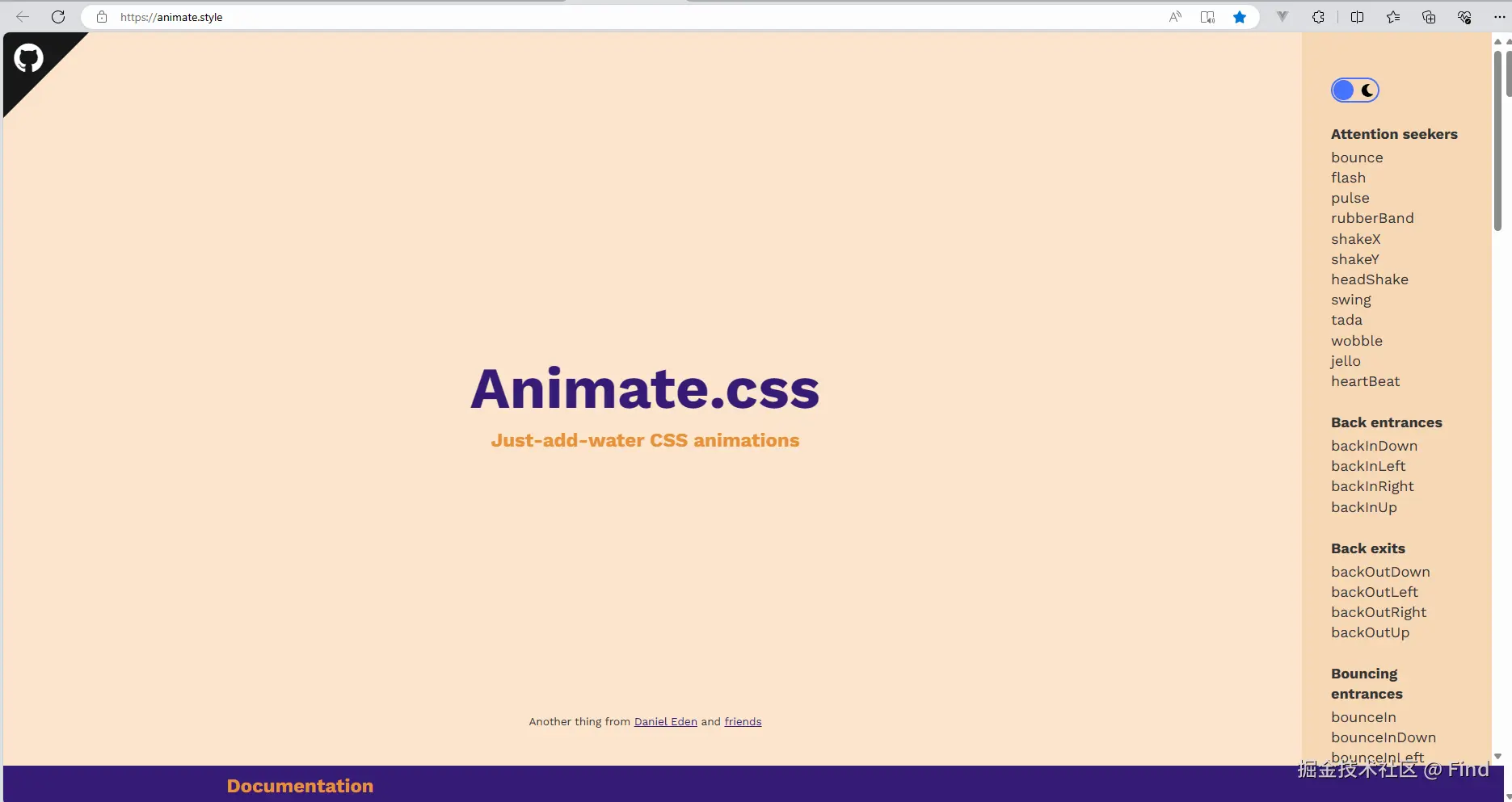Screen dimensions: 1512x802
Task: Select backInDown animation
Action: click(x=1374, y=446)
